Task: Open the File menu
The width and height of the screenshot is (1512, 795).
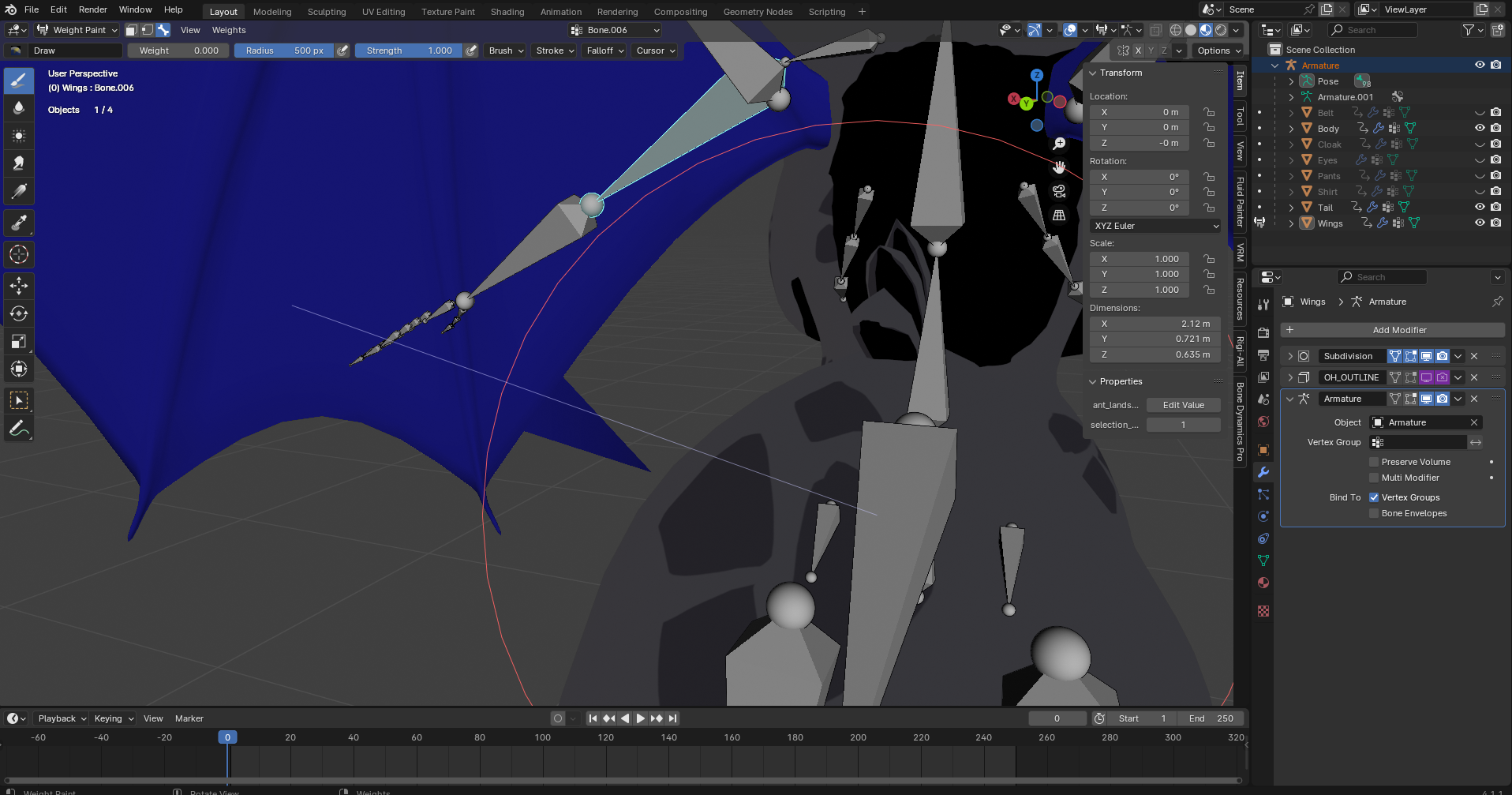Action: 32,9
